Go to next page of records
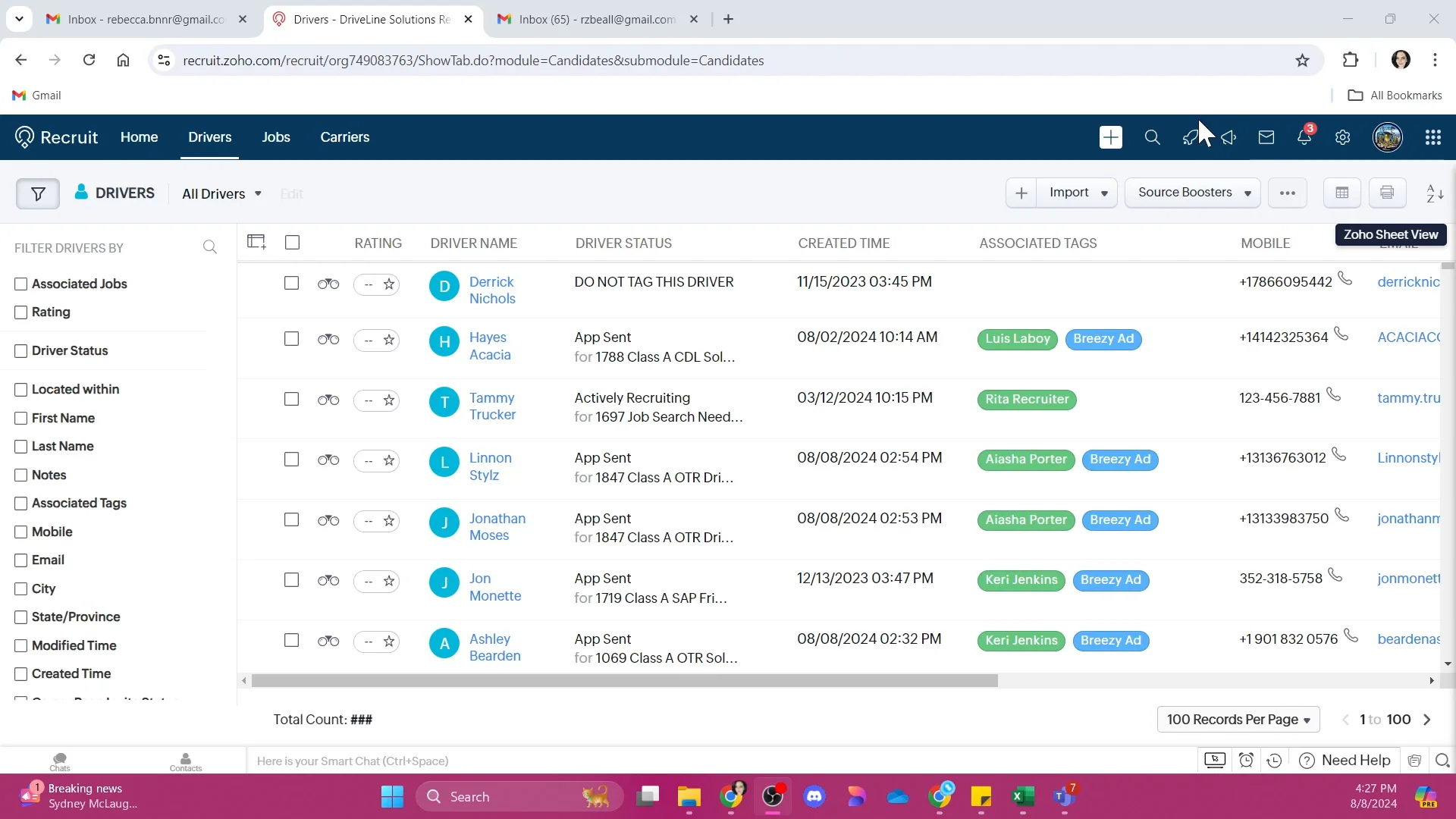 [x=1427, y=720]
